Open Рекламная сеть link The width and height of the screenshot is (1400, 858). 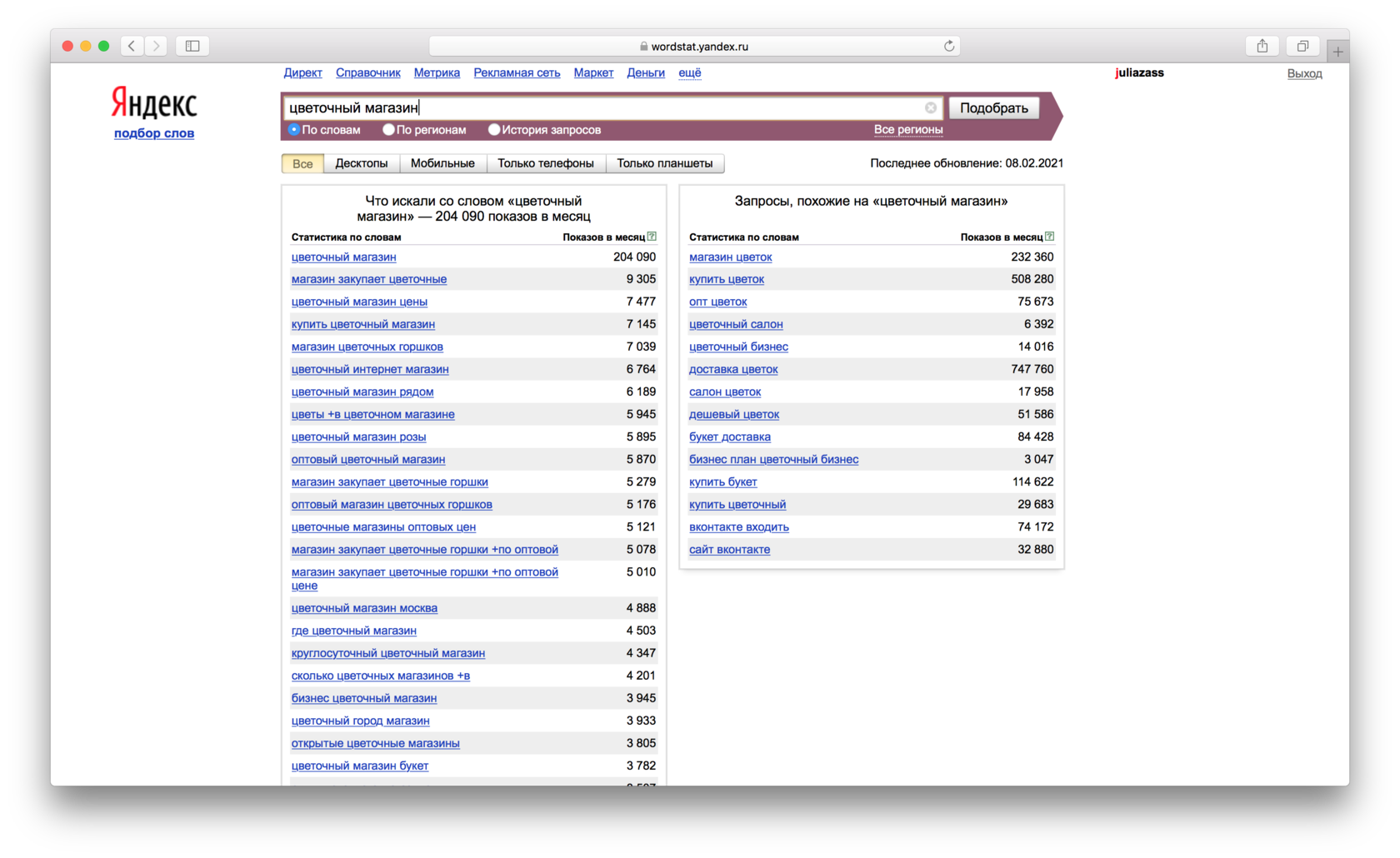tap(517, 72)
